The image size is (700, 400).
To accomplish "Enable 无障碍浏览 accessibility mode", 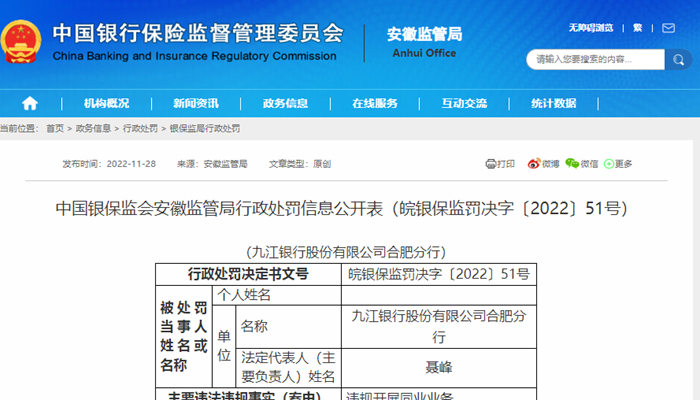I will pyautogui.click(x=589, y=29).
